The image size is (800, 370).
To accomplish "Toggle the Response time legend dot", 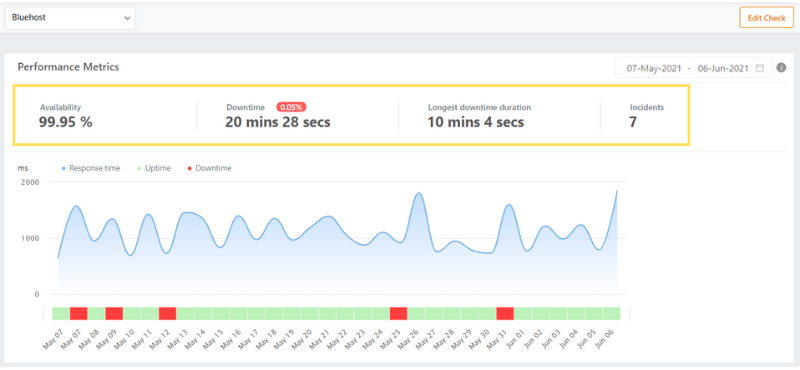I will (63, 168).
